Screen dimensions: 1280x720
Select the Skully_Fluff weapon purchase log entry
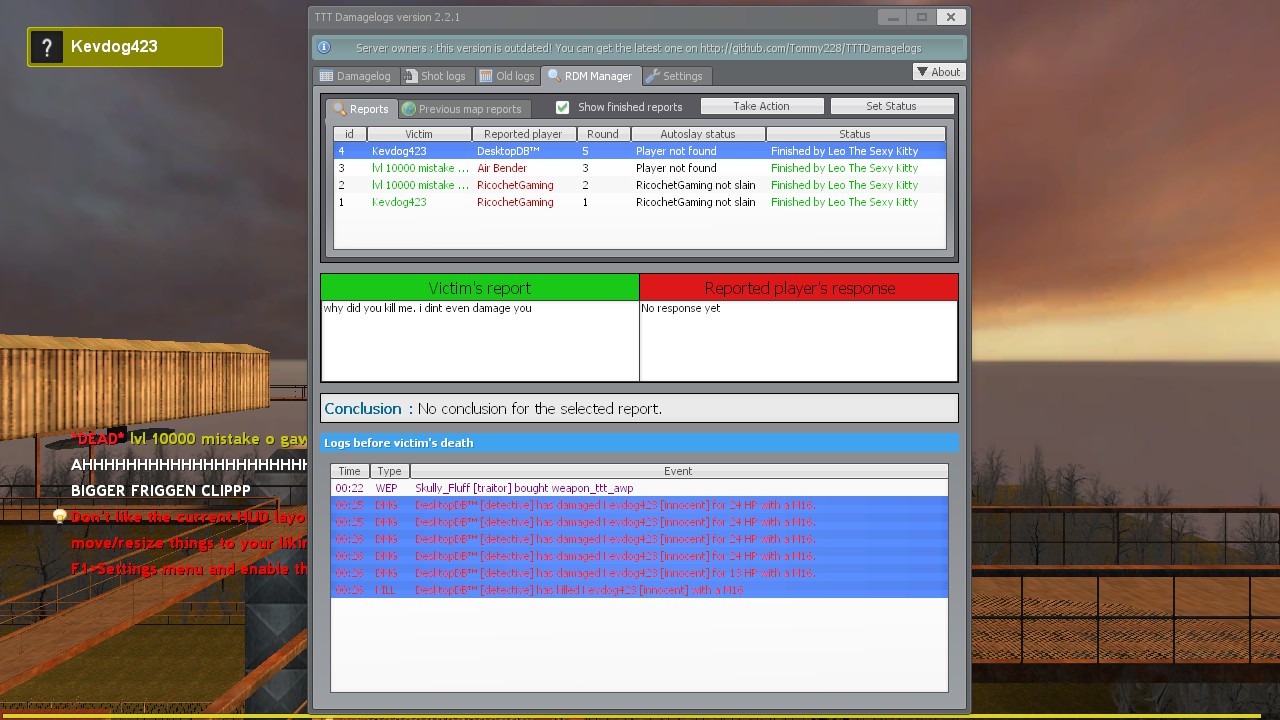coord(639,488)
